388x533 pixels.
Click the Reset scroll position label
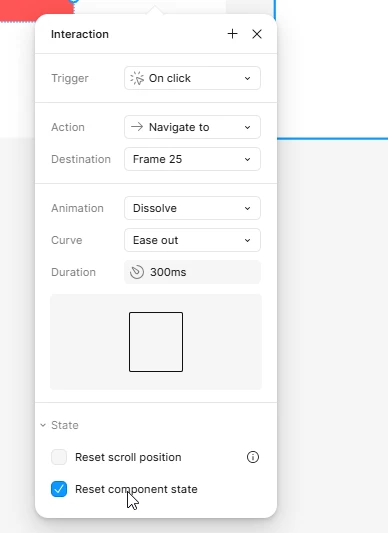[128, 457]
